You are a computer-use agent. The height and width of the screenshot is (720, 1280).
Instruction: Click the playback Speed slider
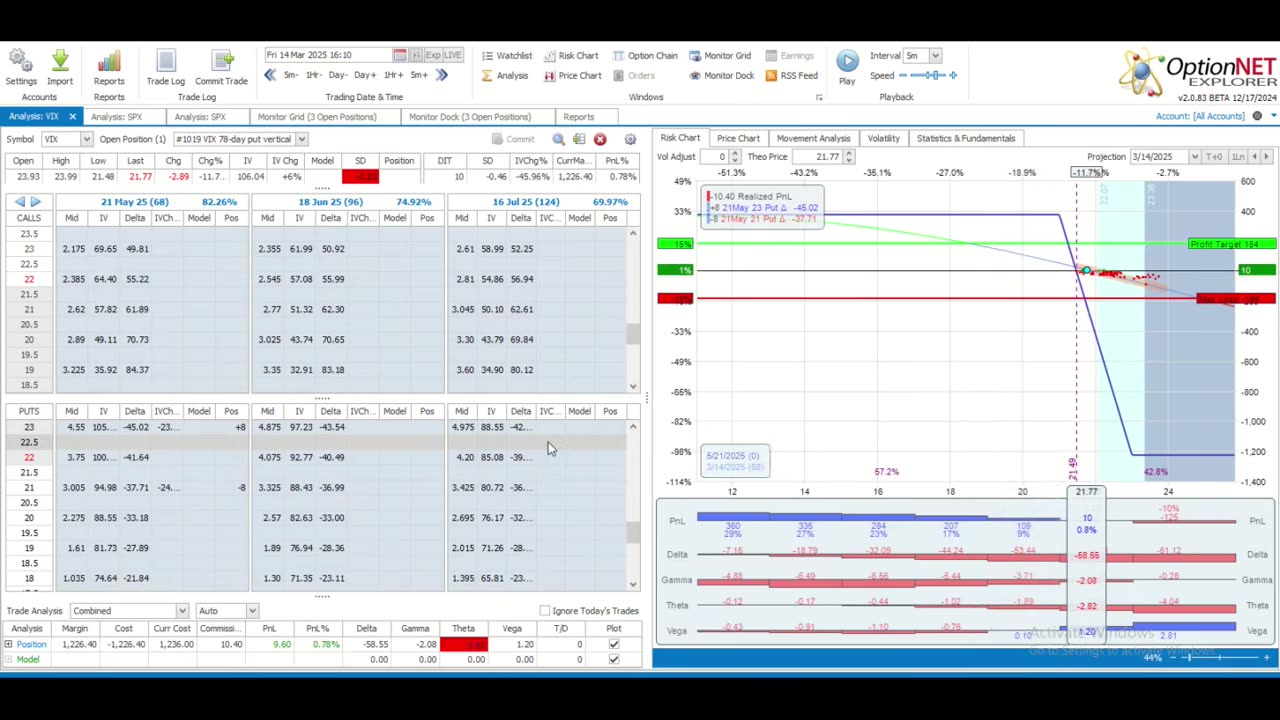930,75
